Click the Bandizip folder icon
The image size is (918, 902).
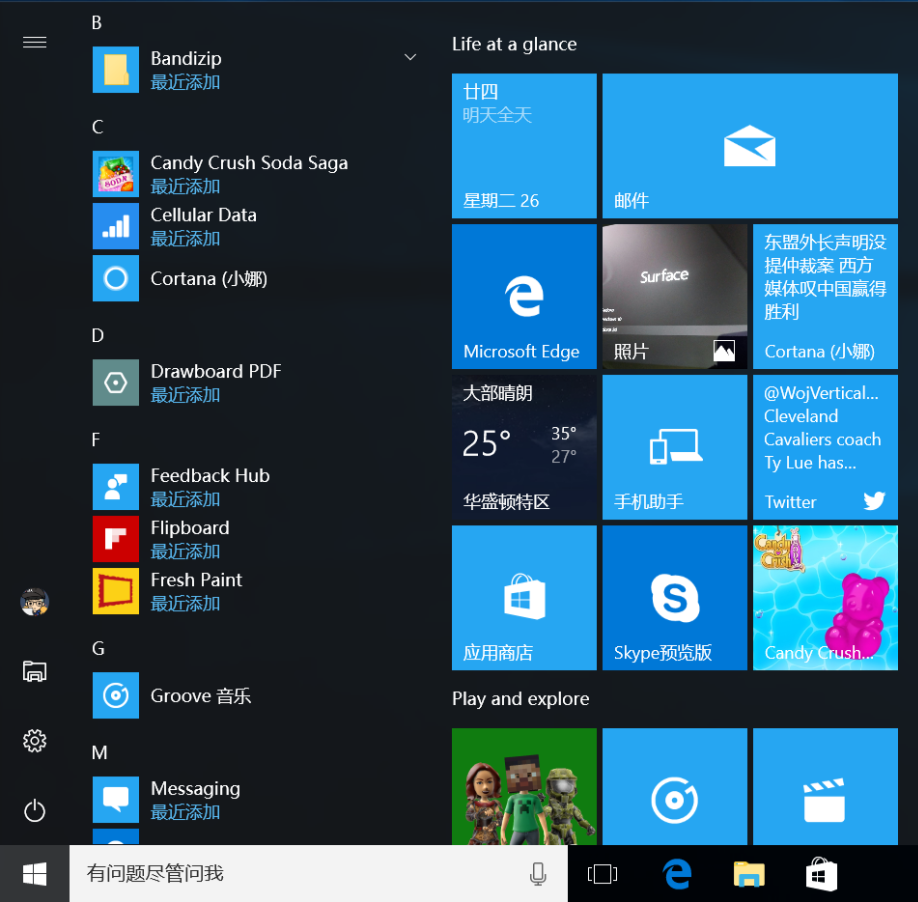pos(115,70)
